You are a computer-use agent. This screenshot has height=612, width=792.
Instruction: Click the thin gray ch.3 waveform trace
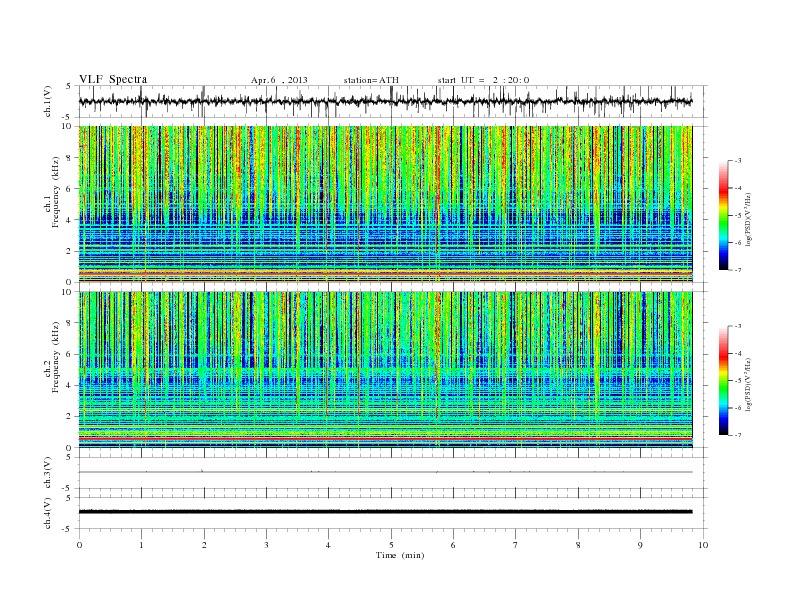pos(385,472)
